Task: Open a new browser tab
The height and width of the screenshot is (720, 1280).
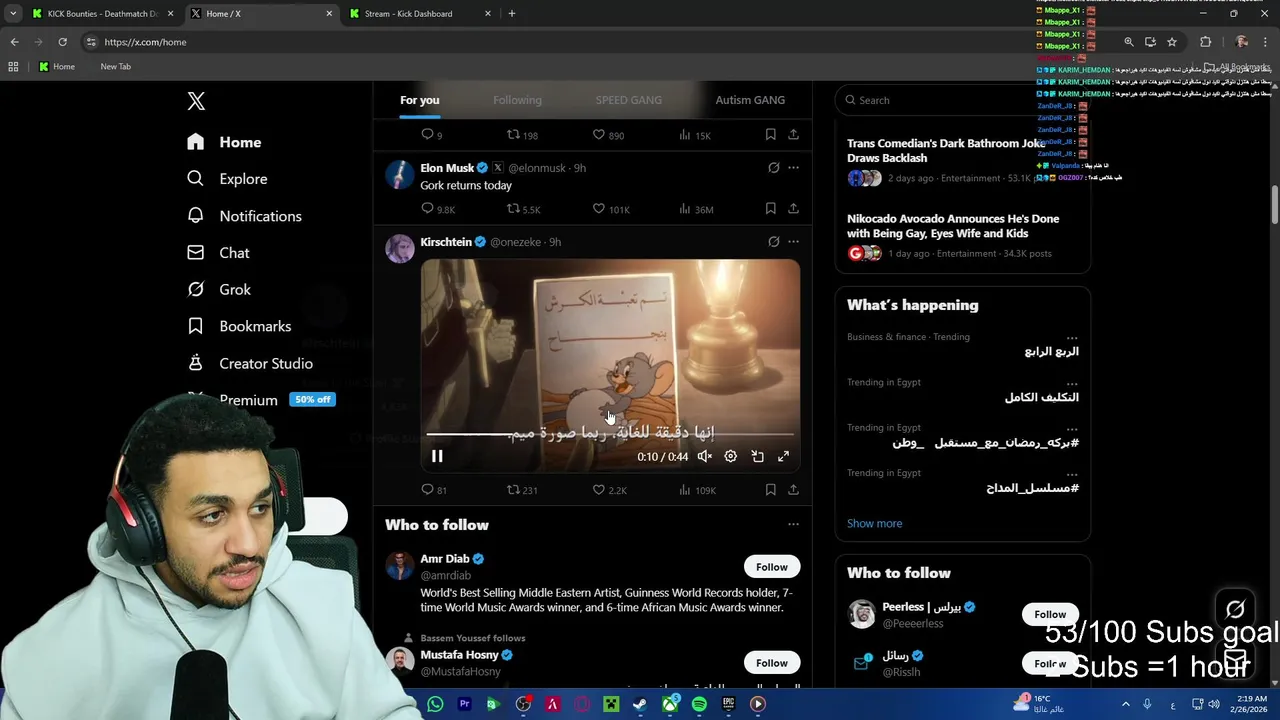Action: (512, 14)
